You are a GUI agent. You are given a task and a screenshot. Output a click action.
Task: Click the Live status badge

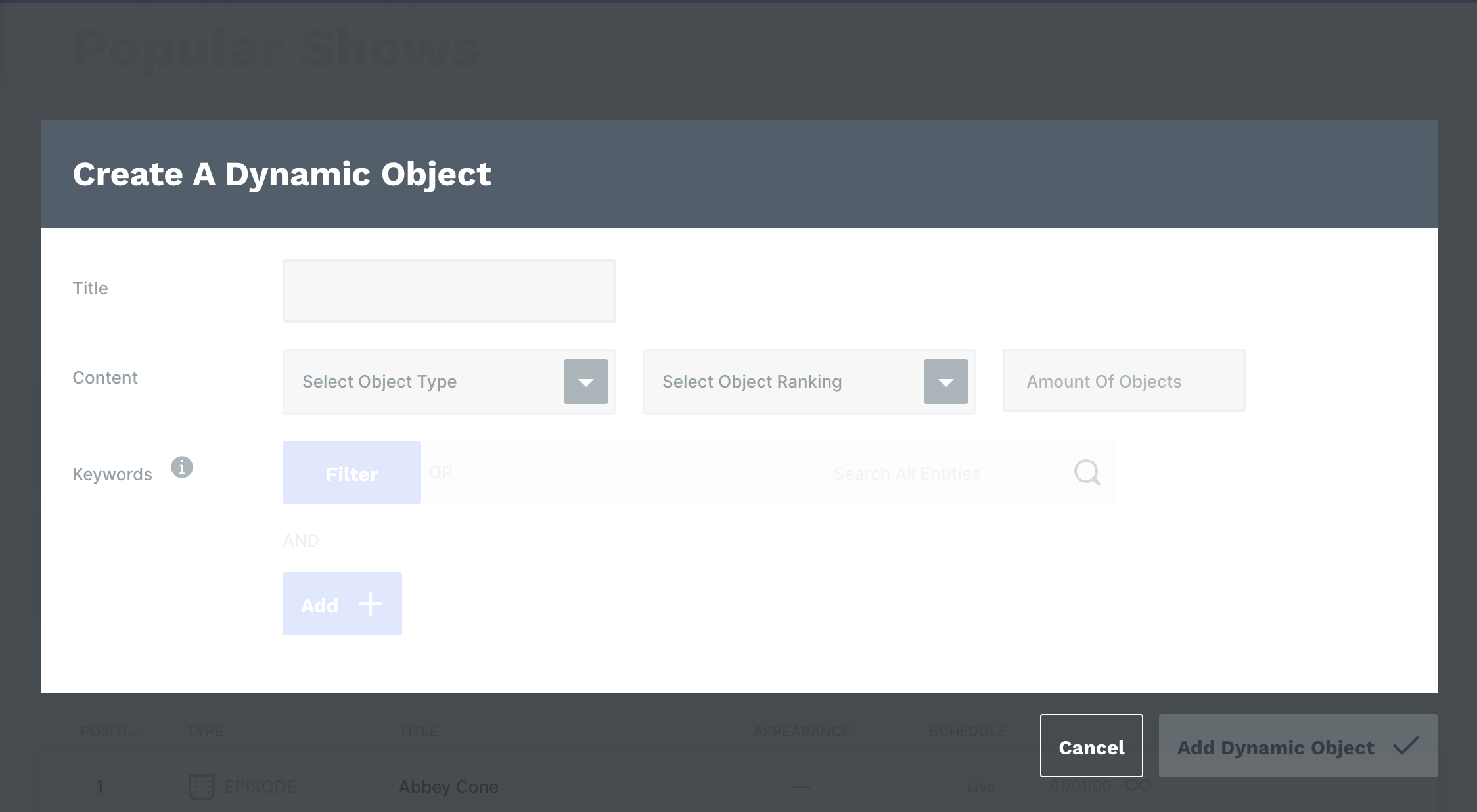click(980, 786)
